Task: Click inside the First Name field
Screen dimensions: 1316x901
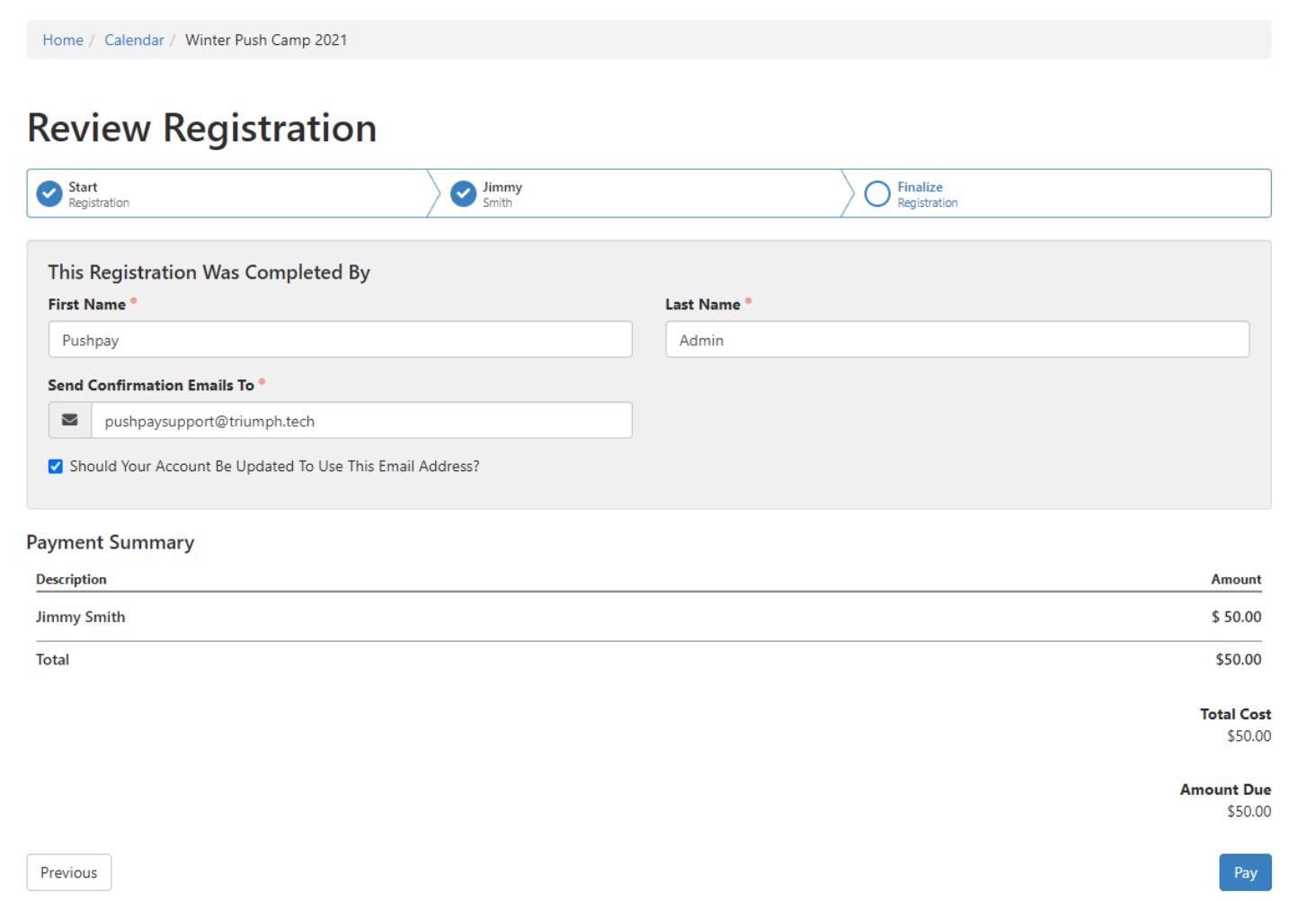Action: pos(340,339)
